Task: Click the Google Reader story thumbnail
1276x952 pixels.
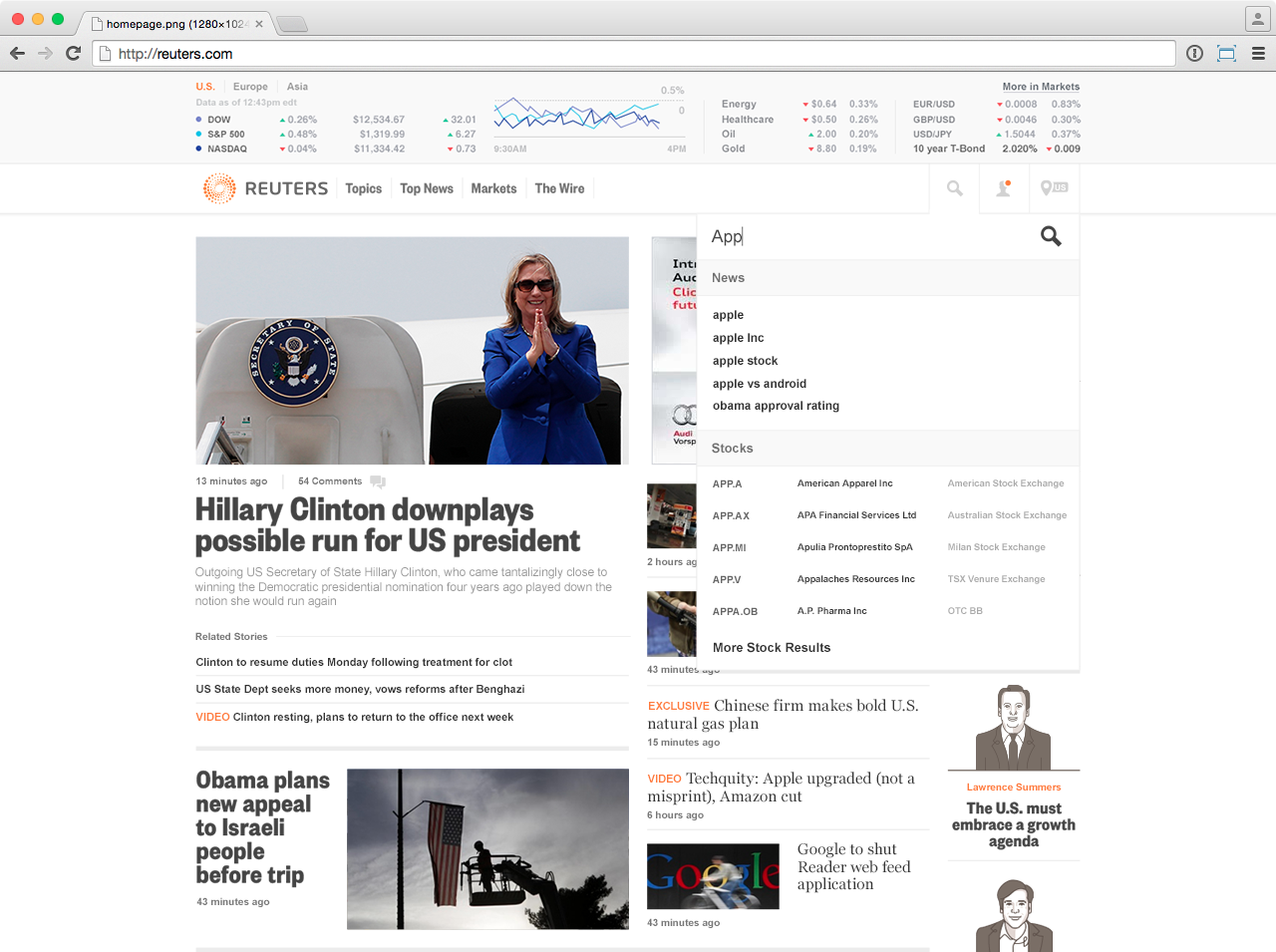Action: (713, 875)
